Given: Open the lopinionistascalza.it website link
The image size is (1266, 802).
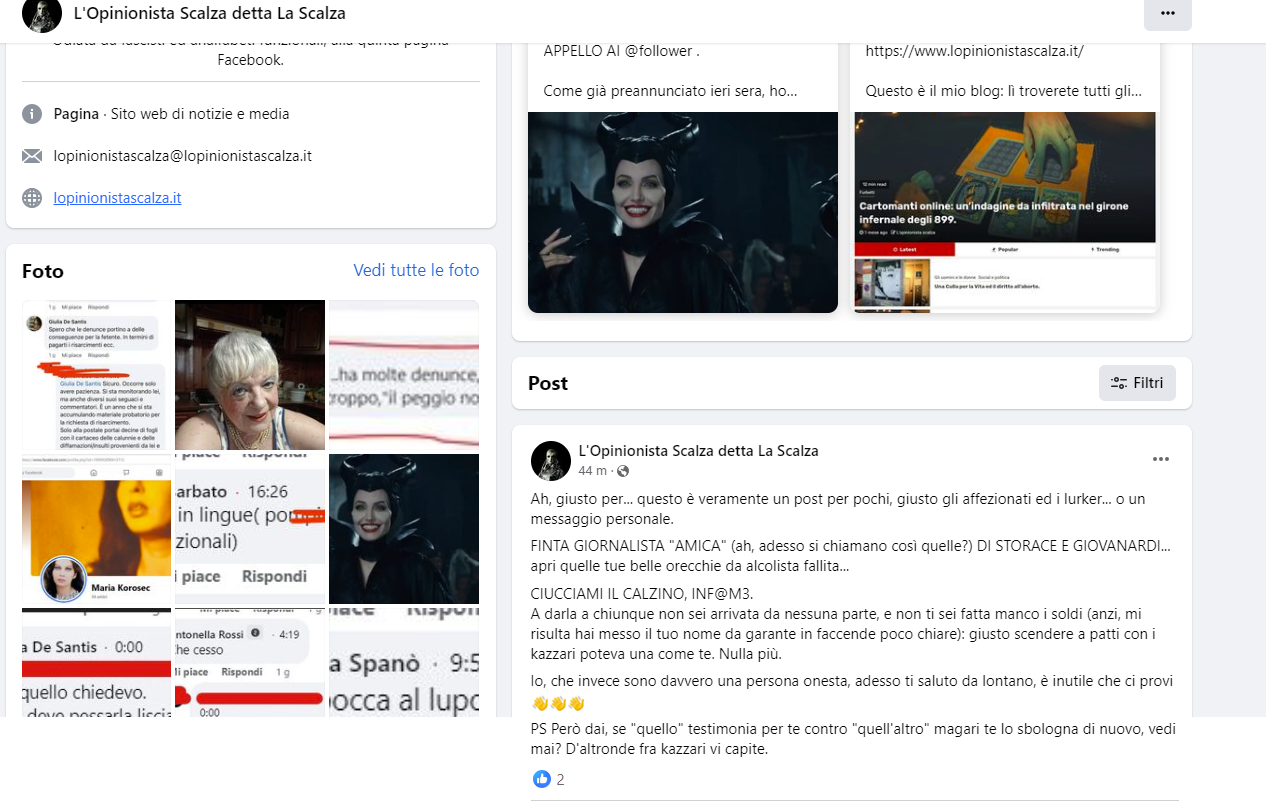Looking at the screenshot, I should point(117,198).
